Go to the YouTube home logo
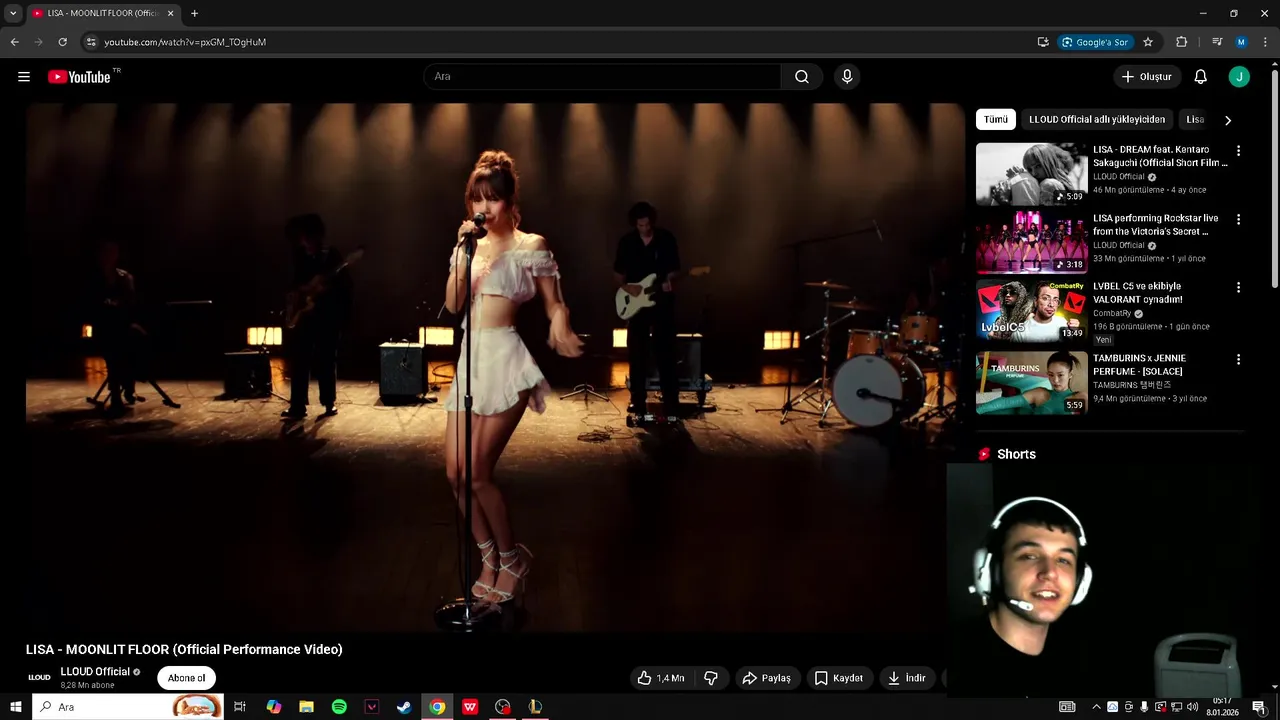 (x=79, y=77)
